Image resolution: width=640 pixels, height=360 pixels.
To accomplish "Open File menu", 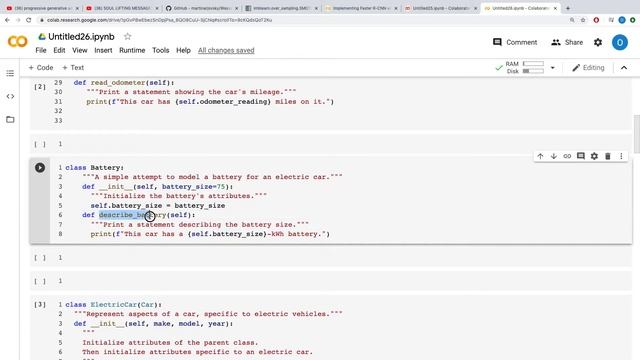I will point(41,50).
